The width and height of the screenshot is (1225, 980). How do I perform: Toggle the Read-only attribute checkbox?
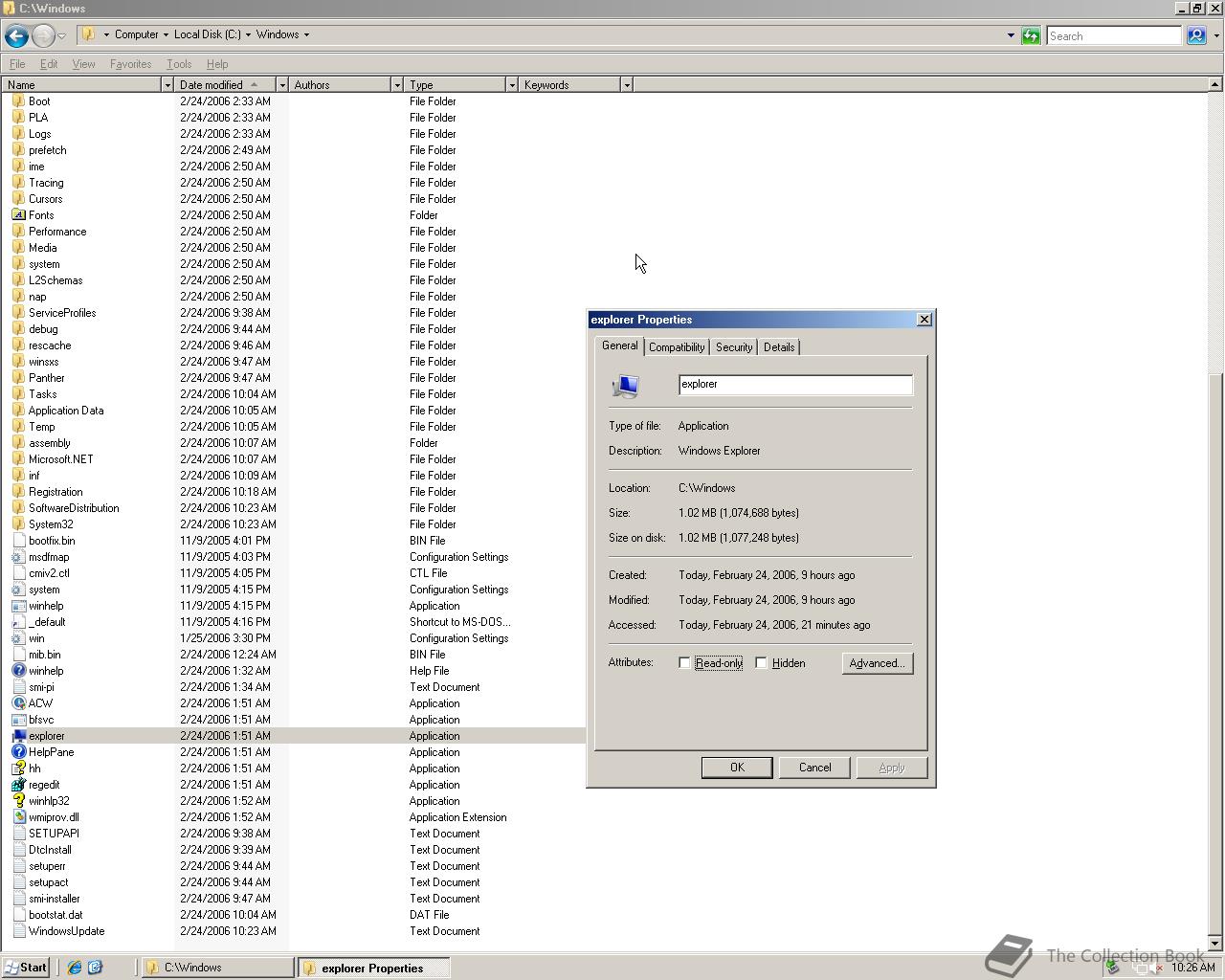[x=684, y=663]
